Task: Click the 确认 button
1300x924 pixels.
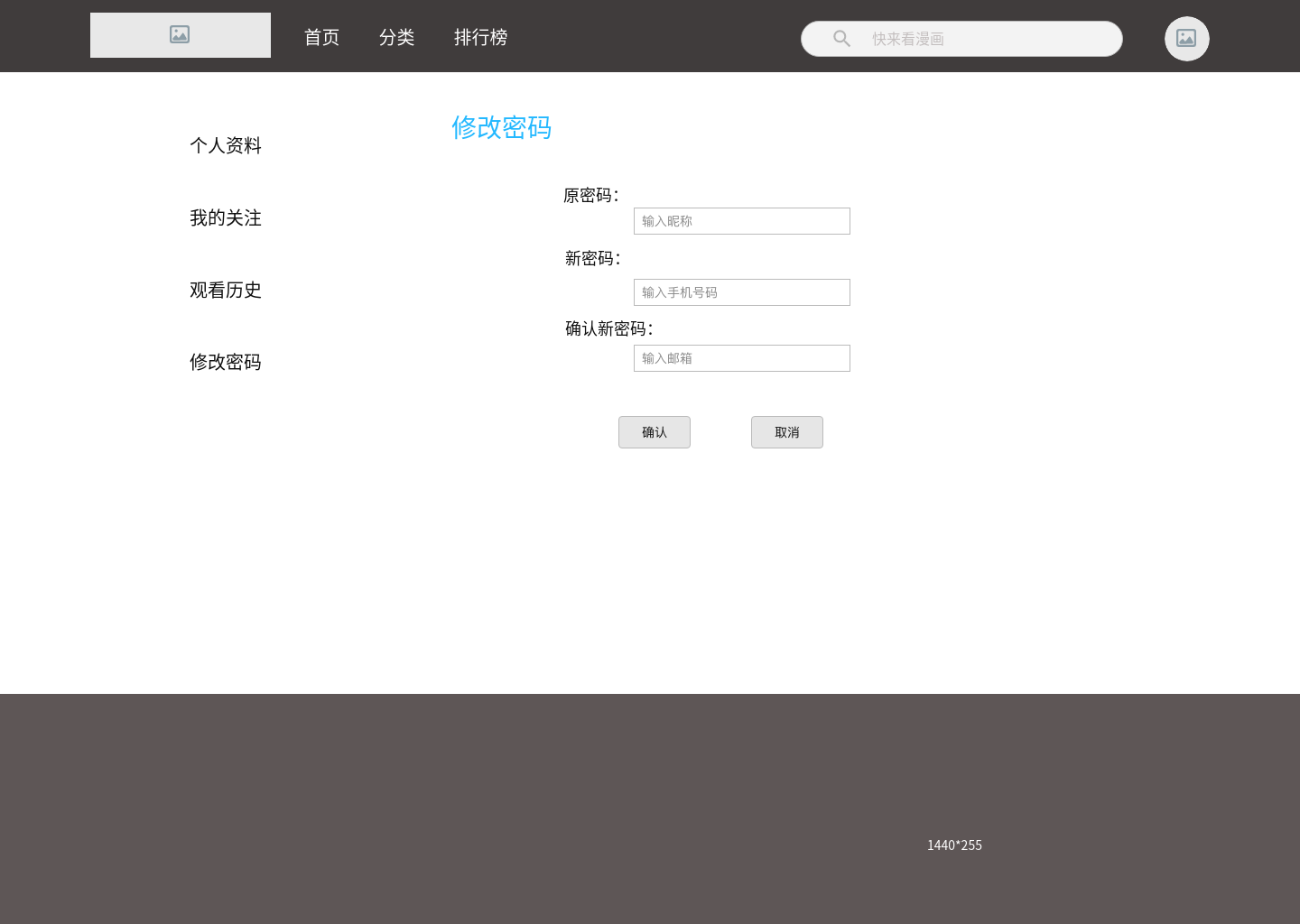Action: [655, 432]
